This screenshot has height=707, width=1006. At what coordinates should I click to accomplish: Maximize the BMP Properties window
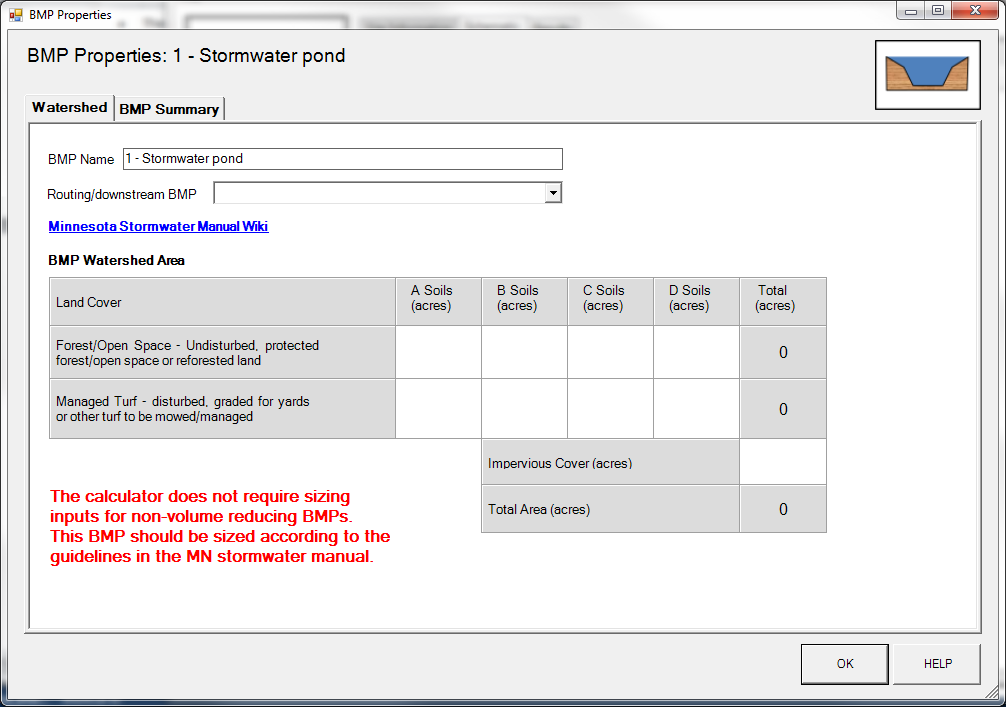[x=937, y=11]
